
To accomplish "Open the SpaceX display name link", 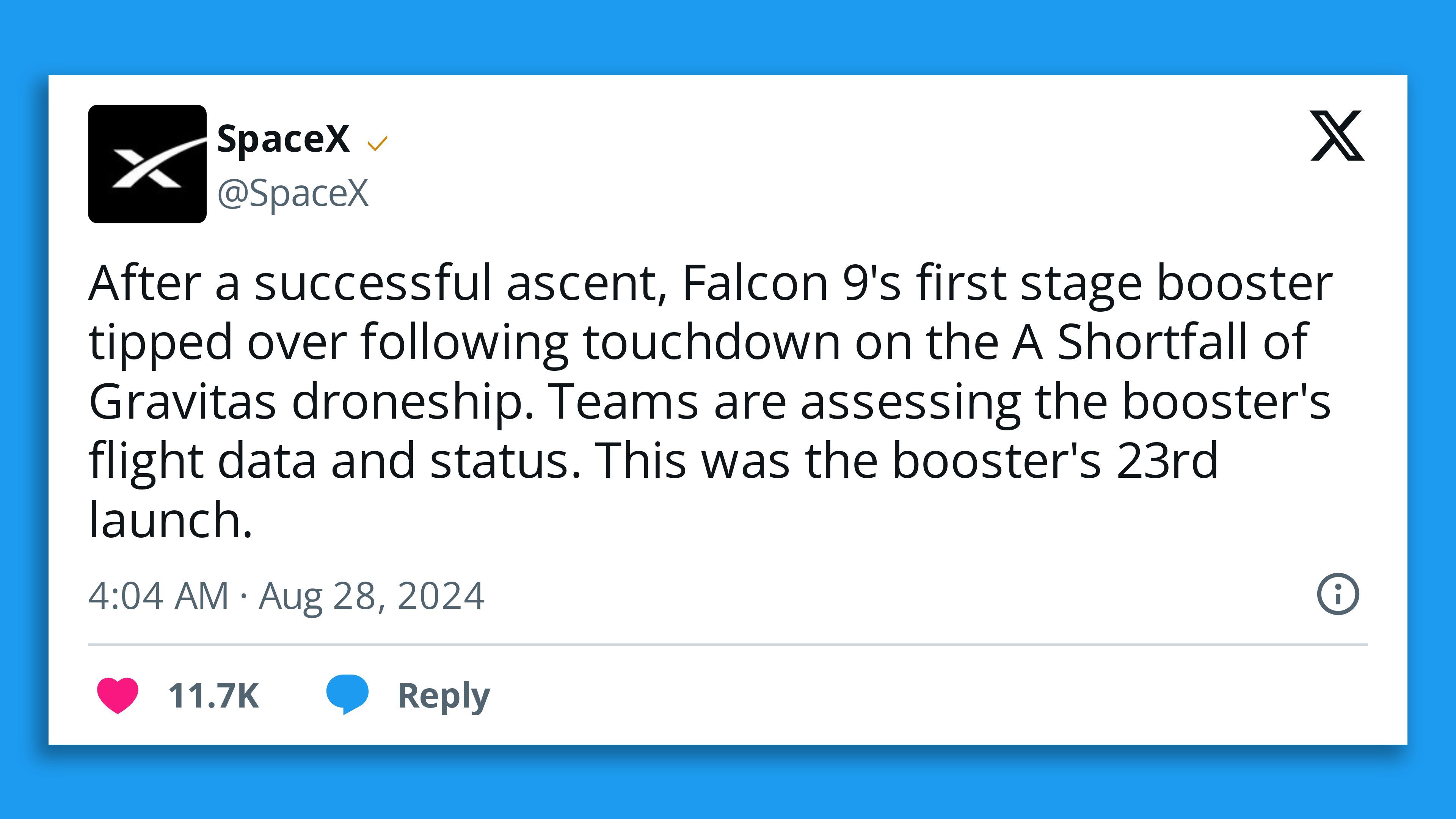I will (x=283, y=138).
